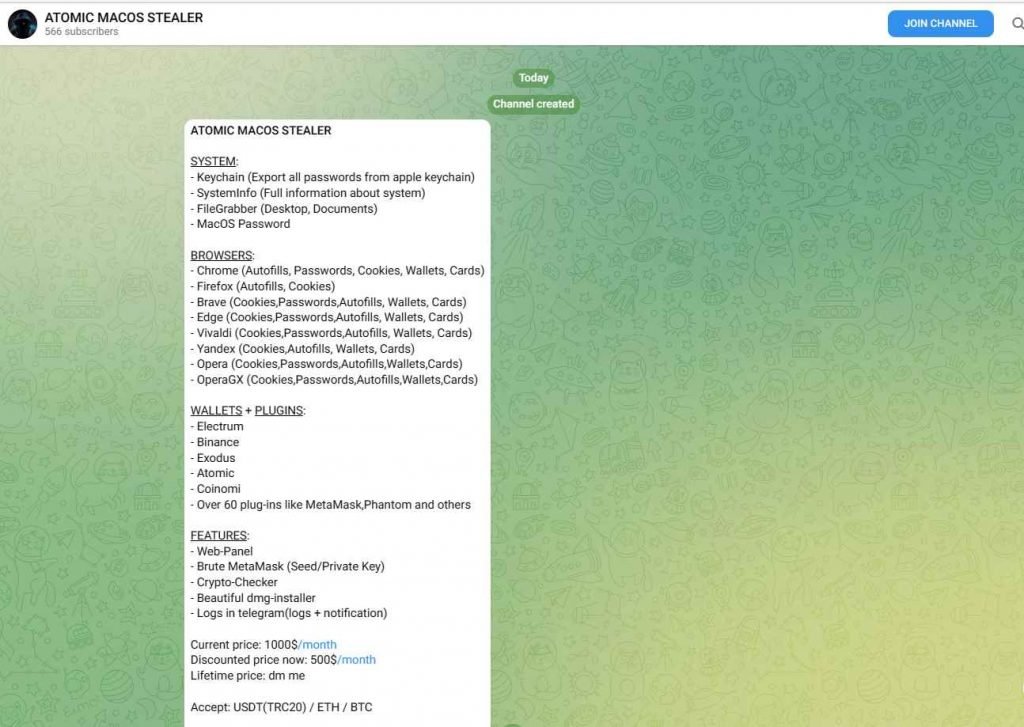Screen dimensions: 1024x727
Task: Select the Channel created service message
Action: pos(533,104)
